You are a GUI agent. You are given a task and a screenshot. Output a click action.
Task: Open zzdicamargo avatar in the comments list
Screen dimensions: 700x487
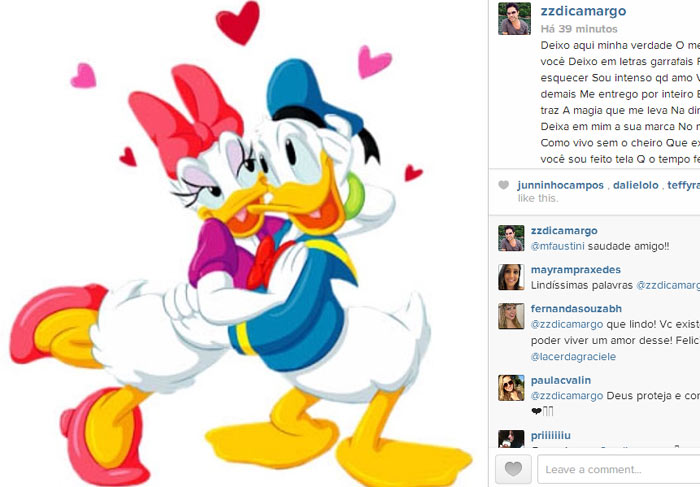tap(511, 238)
